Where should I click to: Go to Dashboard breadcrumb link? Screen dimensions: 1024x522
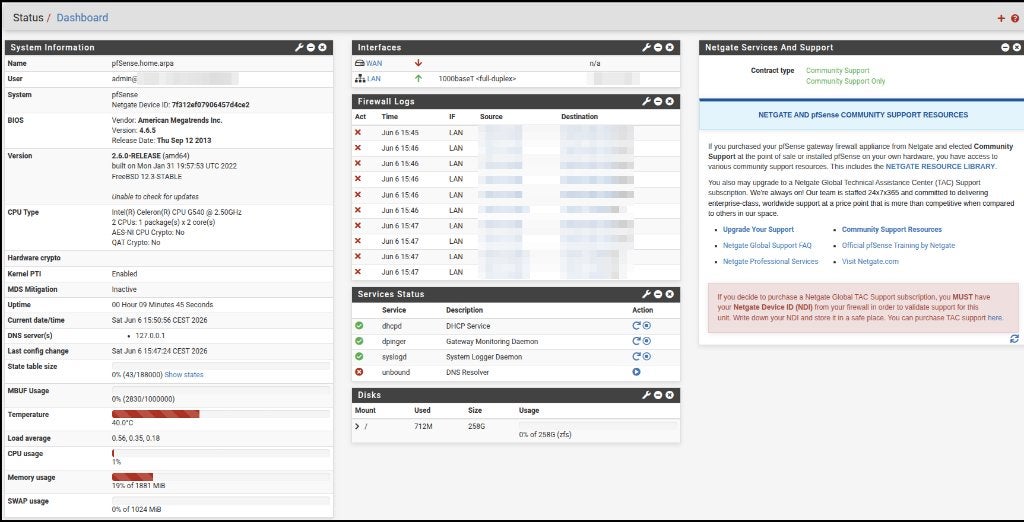pos(82,18)
